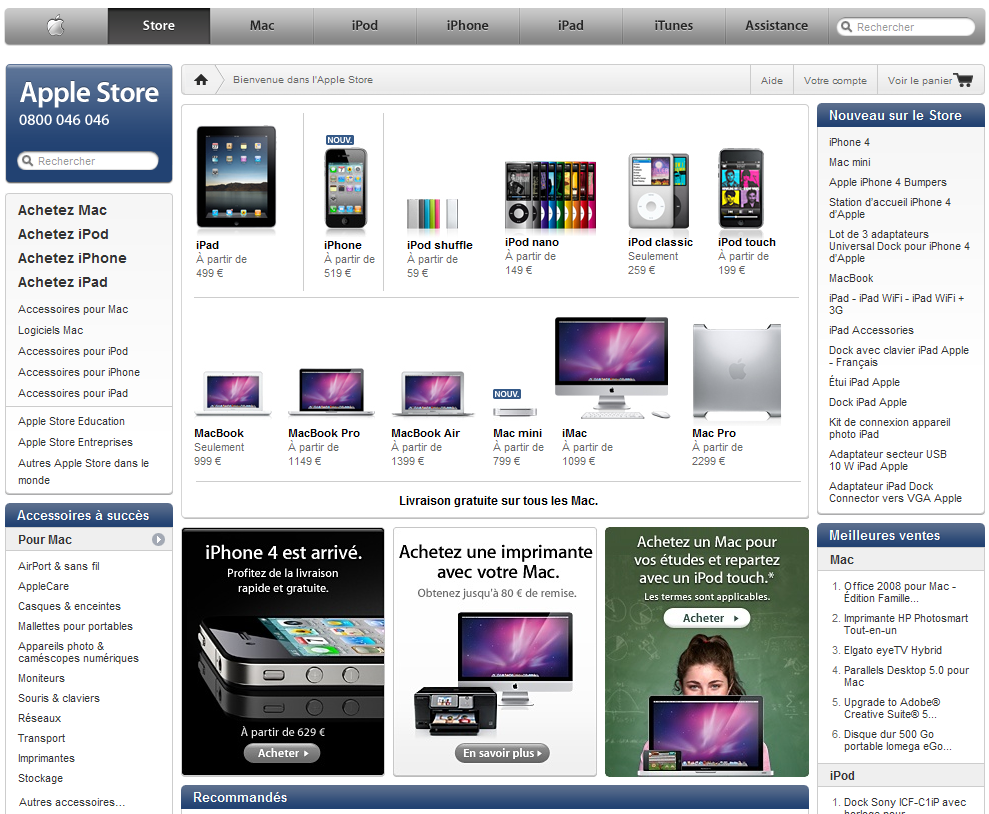The height and width of the screenshot is (814, 989).
Task: Click the magnifier icon in the sidebar search
Action: tap(27, 161)
